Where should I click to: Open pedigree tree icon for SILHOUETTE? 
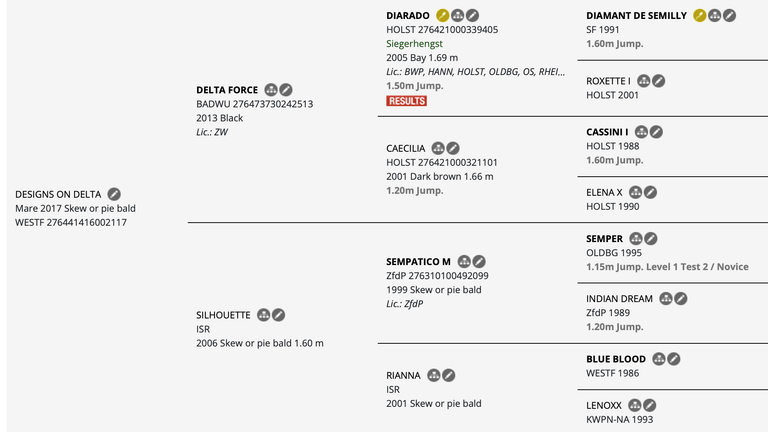click(264, 315)
